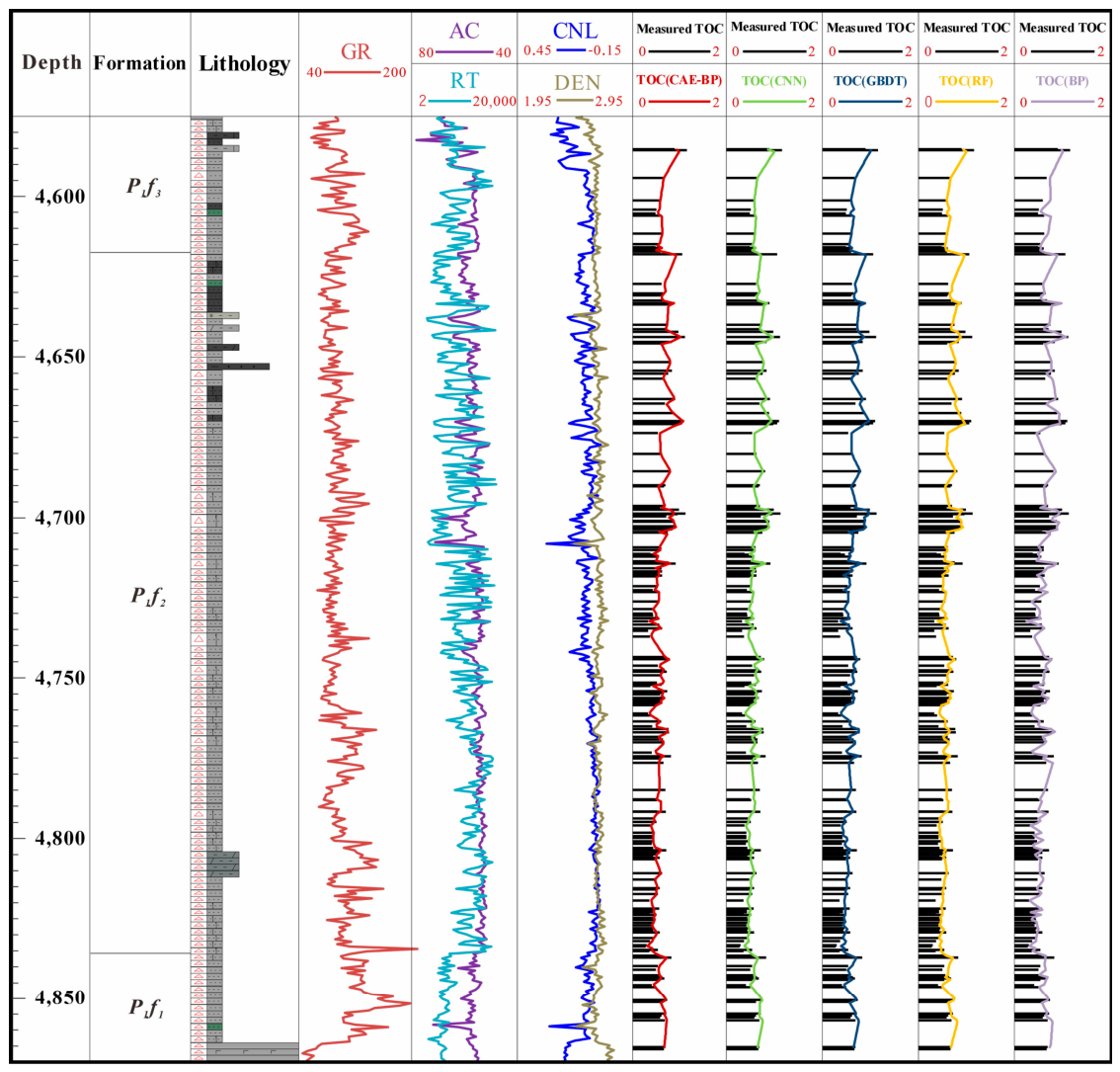This screenshot has width=1120, height=1072.
Task: Click the P1f1 formation label
Action: (146, 1008)
